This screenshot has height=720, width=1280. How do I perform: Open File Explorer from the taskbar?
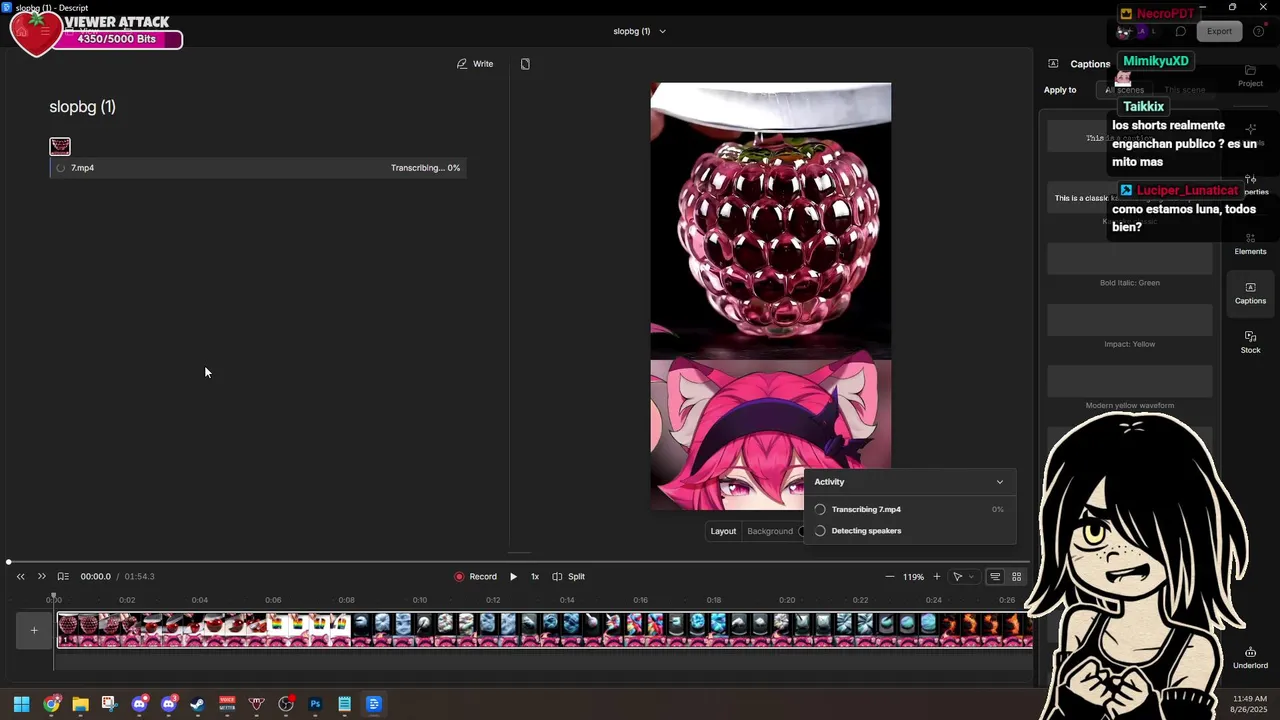tap(80, 704)
